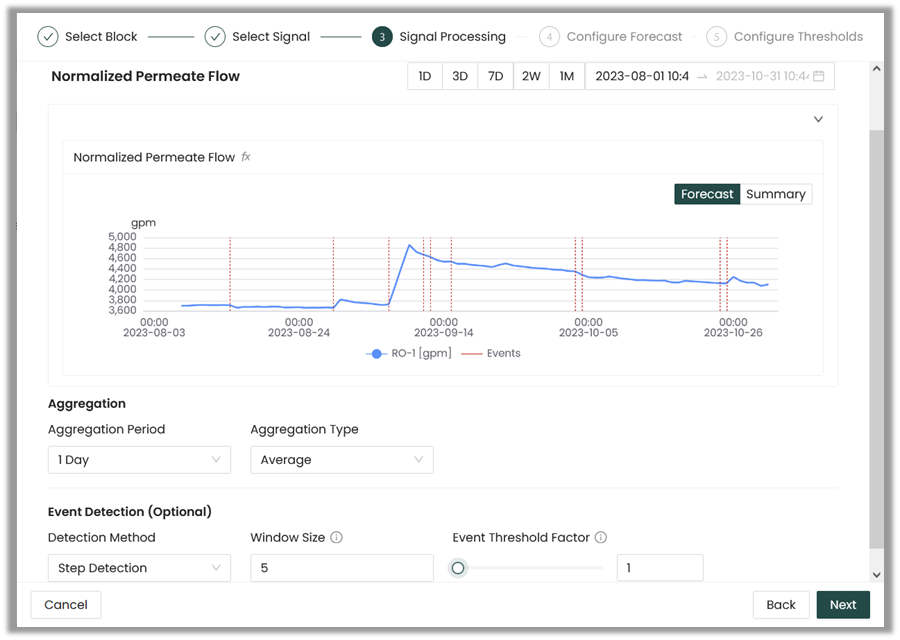Select the 7D time range tab

coord(495,77)
